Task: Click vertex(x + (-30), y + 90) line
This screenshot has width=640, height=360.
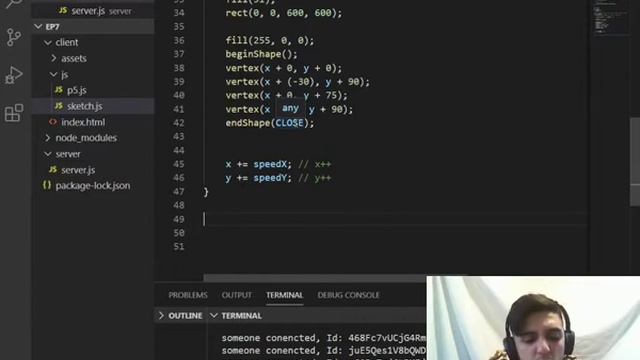Action: [x=298, y=82]
